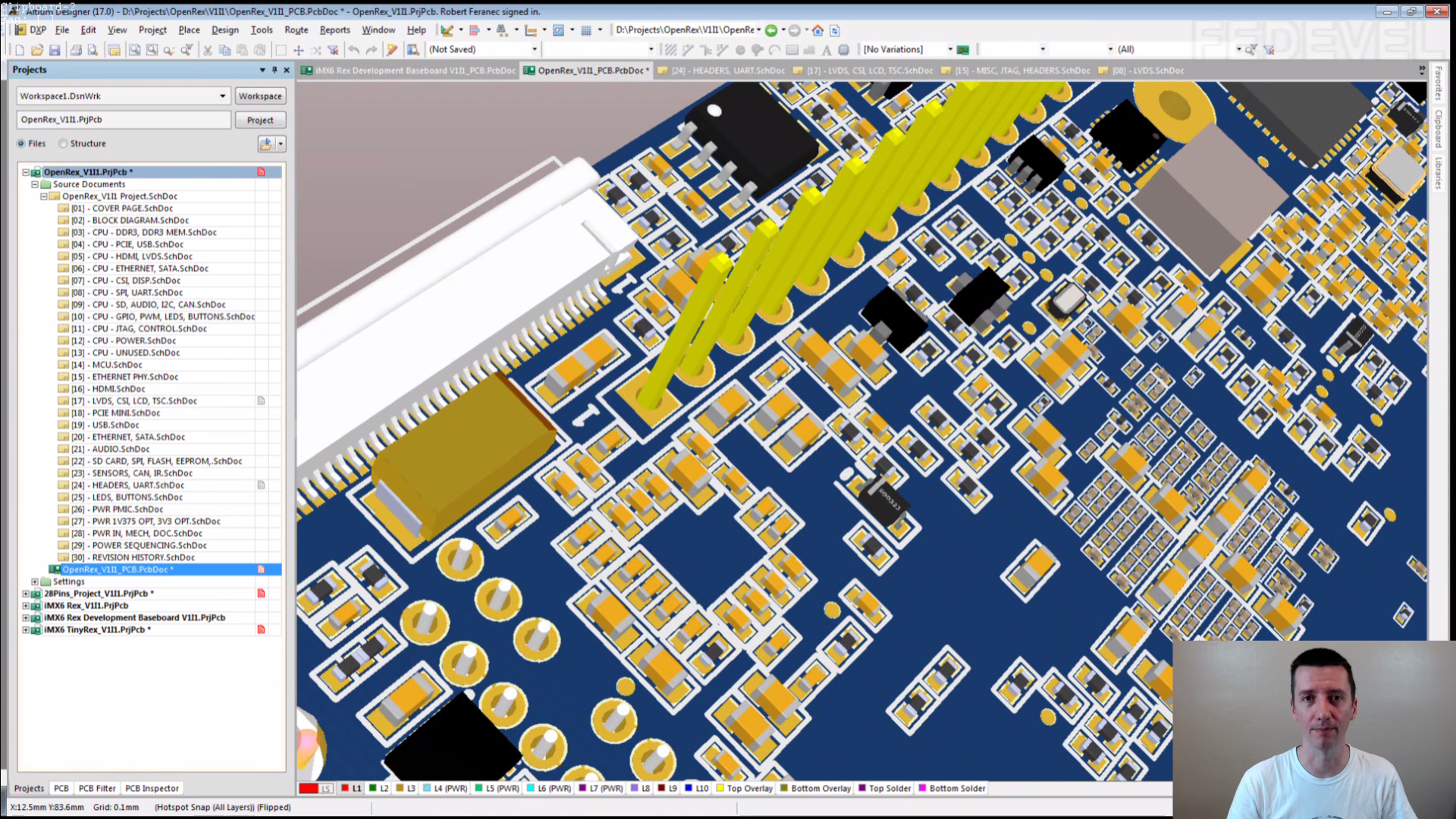
Task: Click the Save icon in the toolbar
Action: click(55, 50)
